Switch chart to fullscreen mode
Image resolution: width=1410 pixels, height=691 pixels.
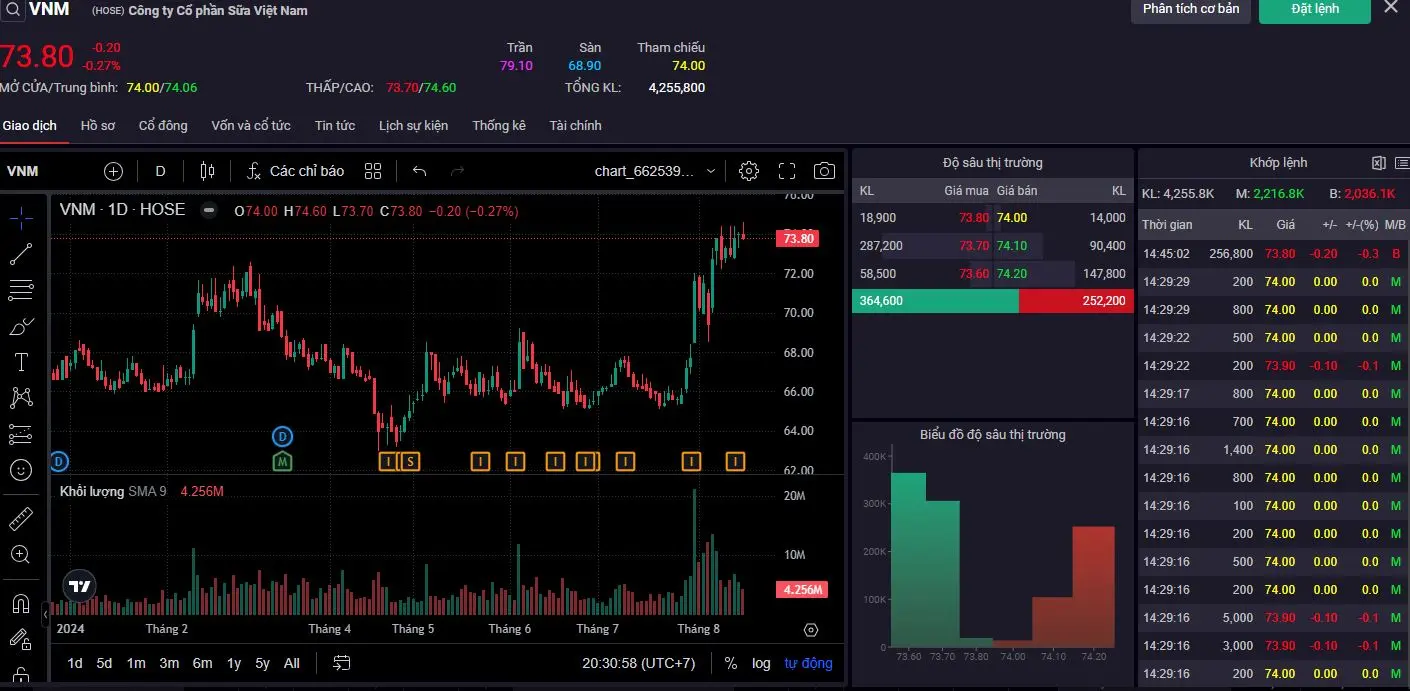tap(787, 171)
